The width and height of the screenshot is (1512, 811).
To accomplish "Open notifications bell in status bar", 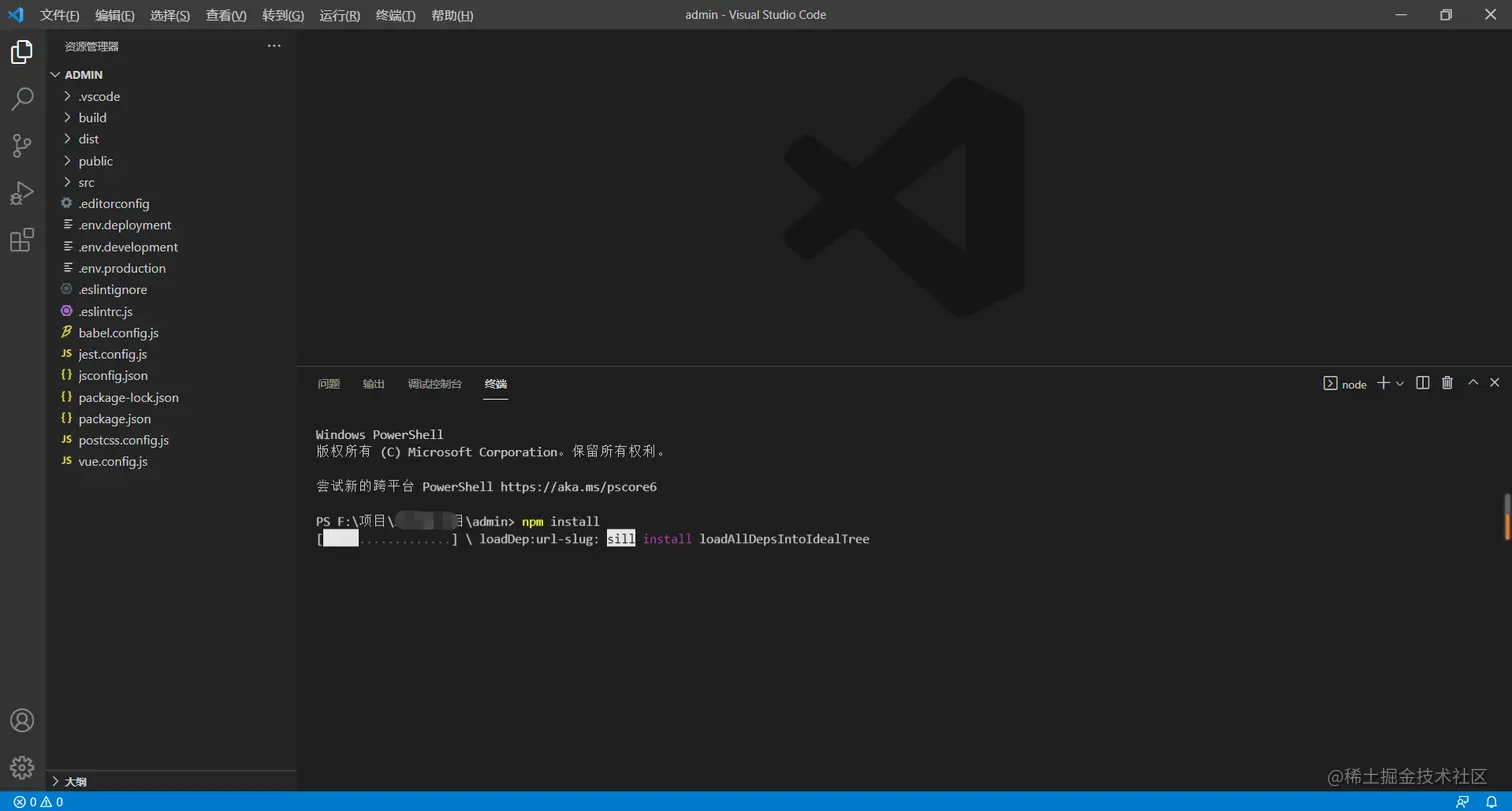I will (x=1490, y=802).
